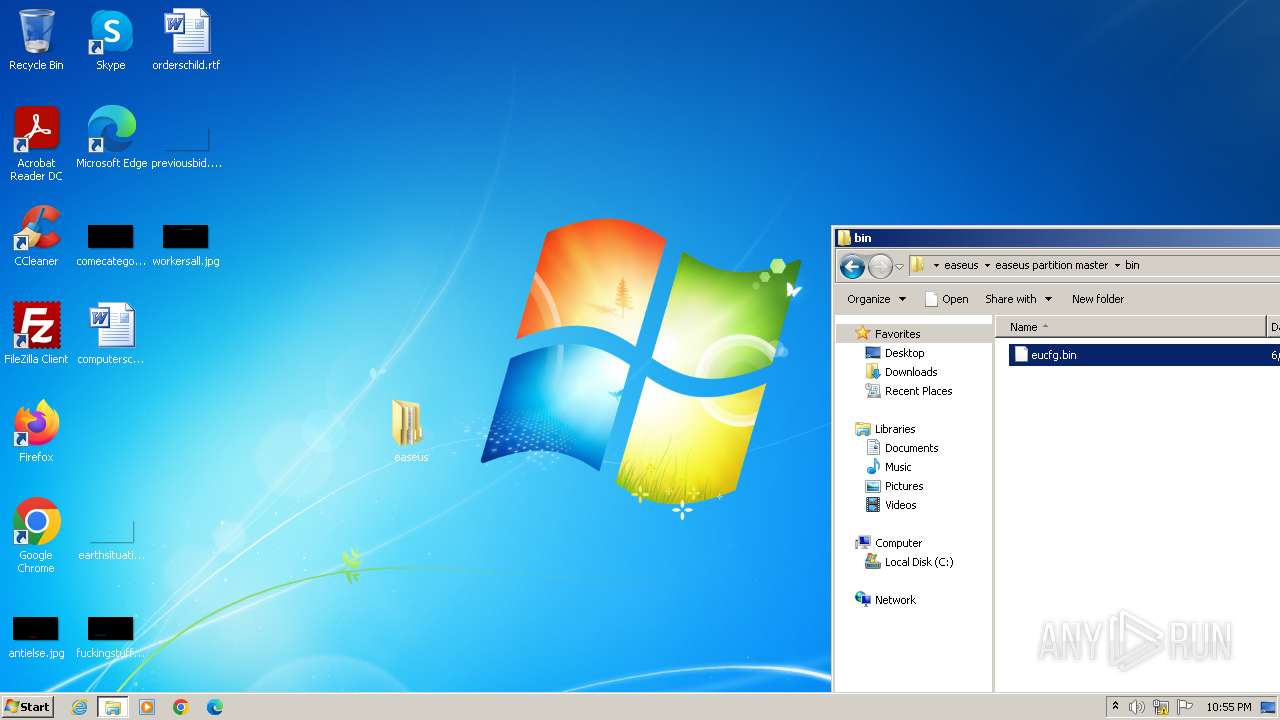Click the bin window title bar

(x=1057, y=238)
